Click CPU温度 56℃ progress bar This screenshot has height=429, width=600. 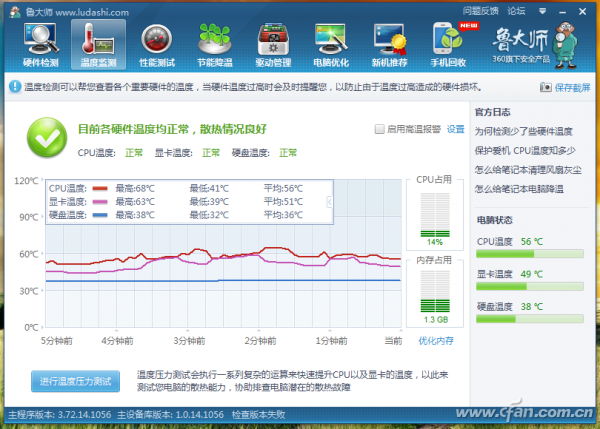(530, 254)
